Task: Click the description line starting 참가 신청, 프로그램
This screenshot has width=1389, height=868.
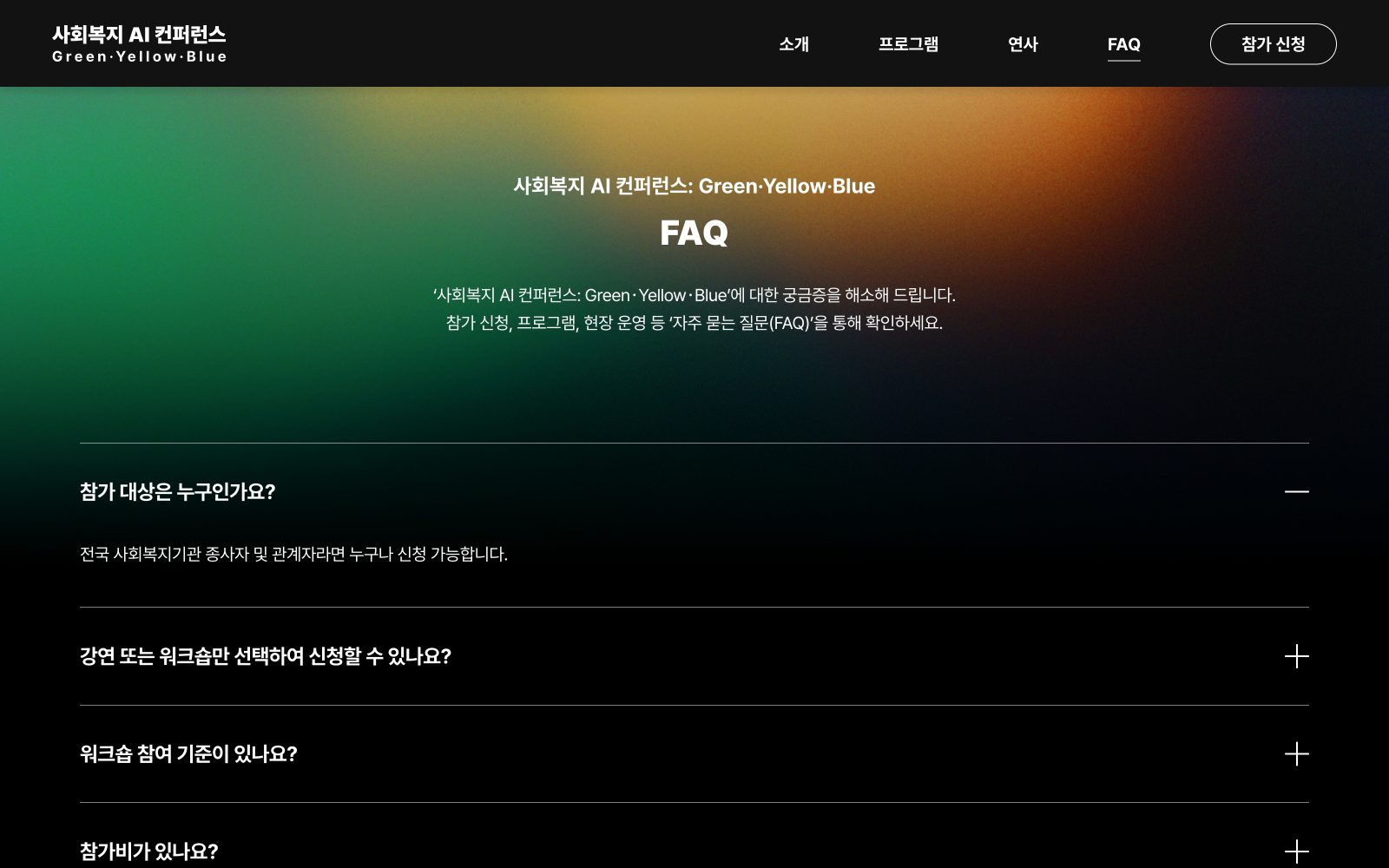Action: click(694, 323)
